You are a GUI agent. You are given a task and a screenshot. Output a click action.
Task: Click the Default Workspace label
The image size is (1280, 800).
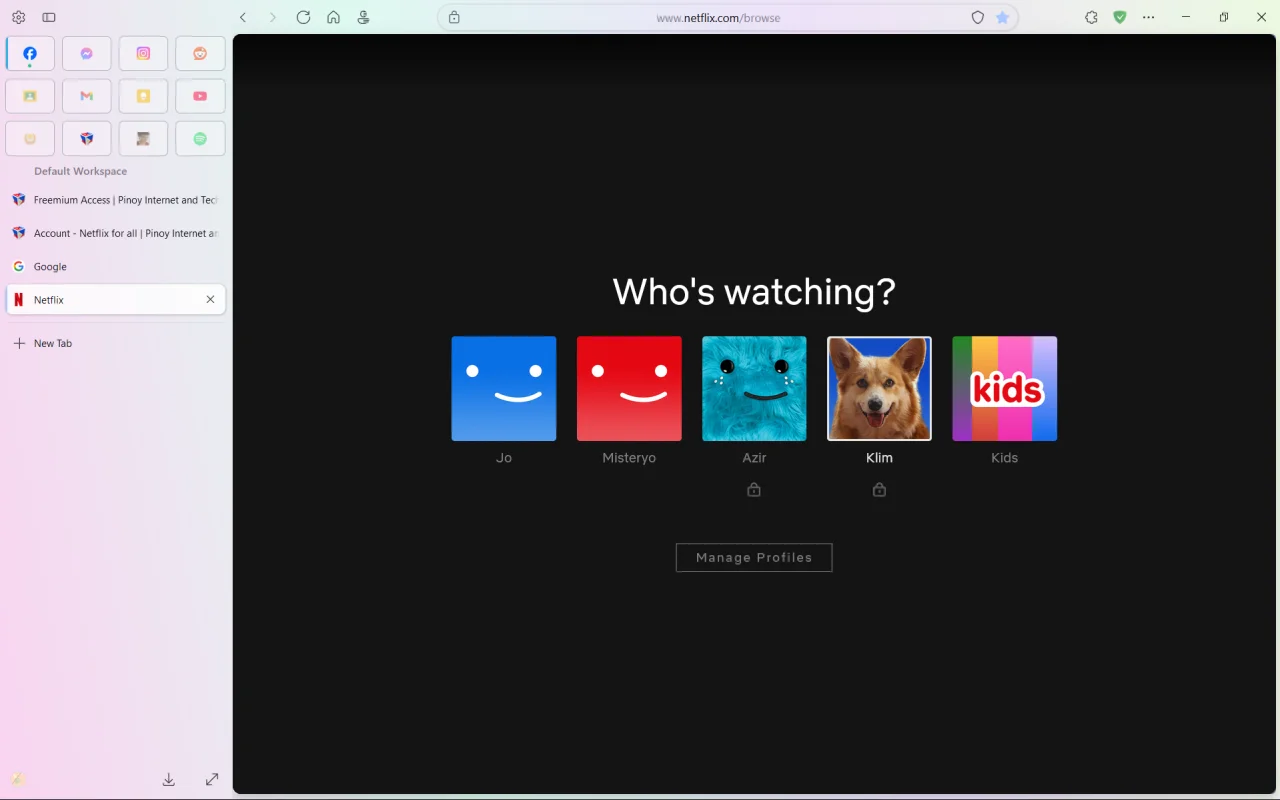pyautogui.click(x=80, y=171)
